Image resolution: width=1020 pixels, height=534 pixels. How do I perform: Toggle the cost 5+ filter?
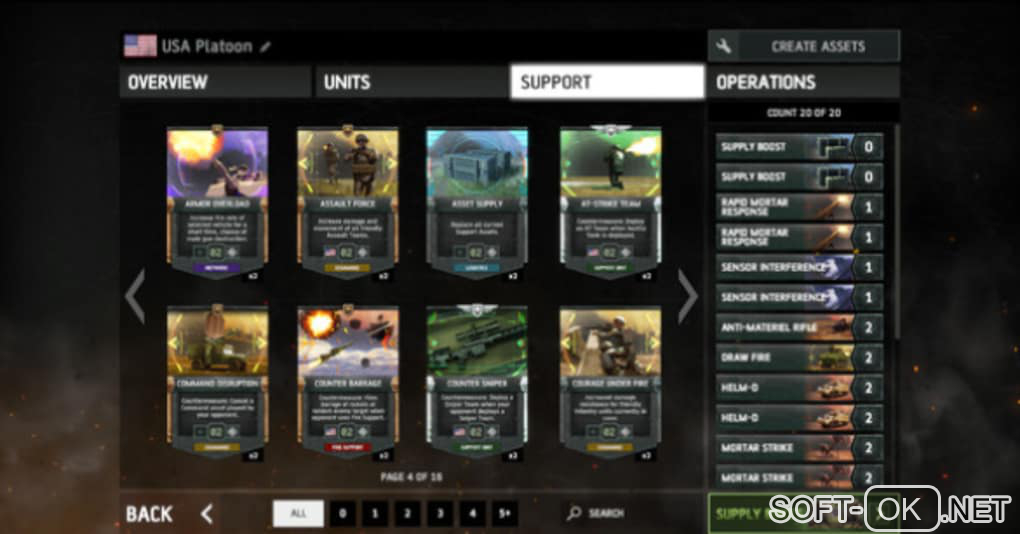pos(505,513)
